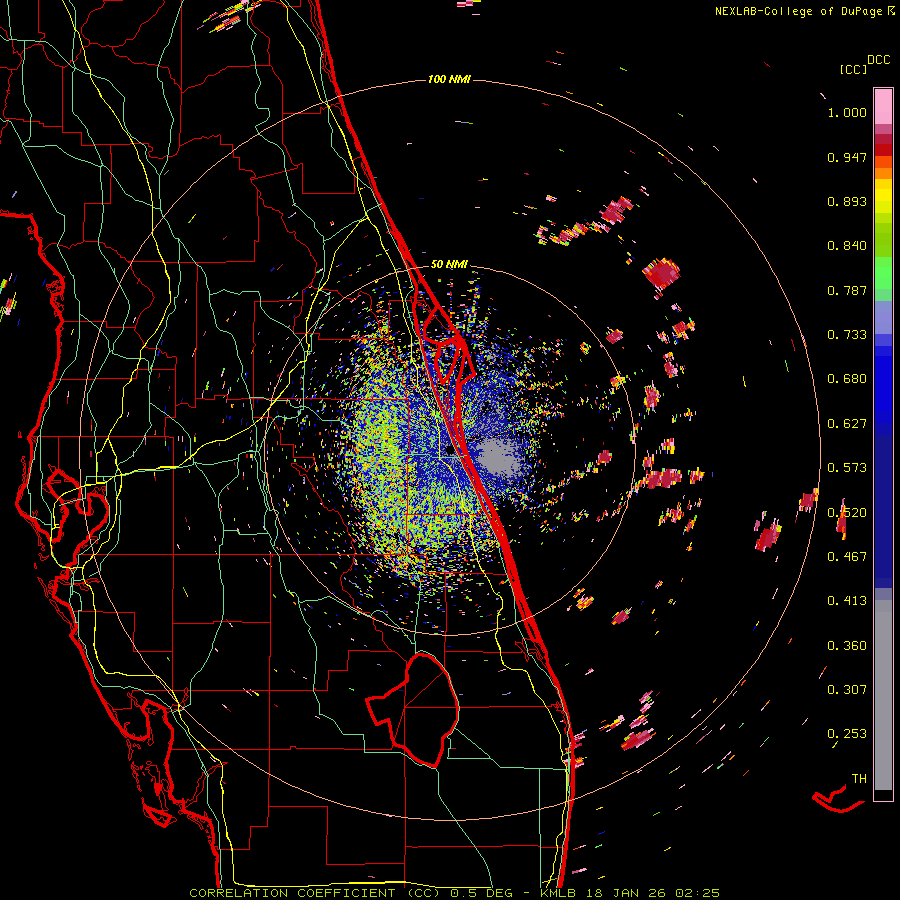The height and width of the screenshot is (900, 900).
Task: Click the 100 NMI range ring label
Action: coord(449,79)
